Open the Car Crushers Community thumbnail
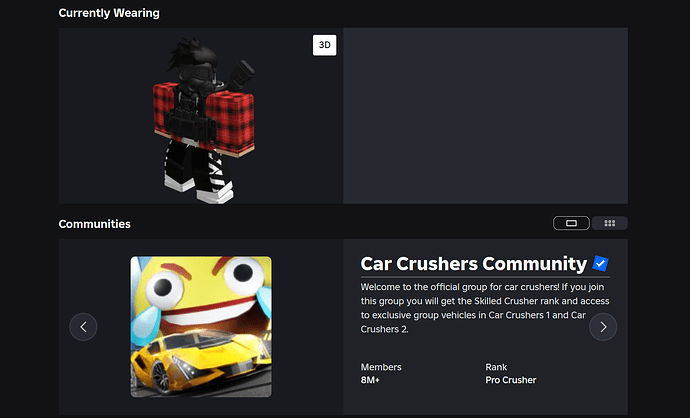Image resolution: width=690 pixels, height=418 pixels. pos(201,326)
